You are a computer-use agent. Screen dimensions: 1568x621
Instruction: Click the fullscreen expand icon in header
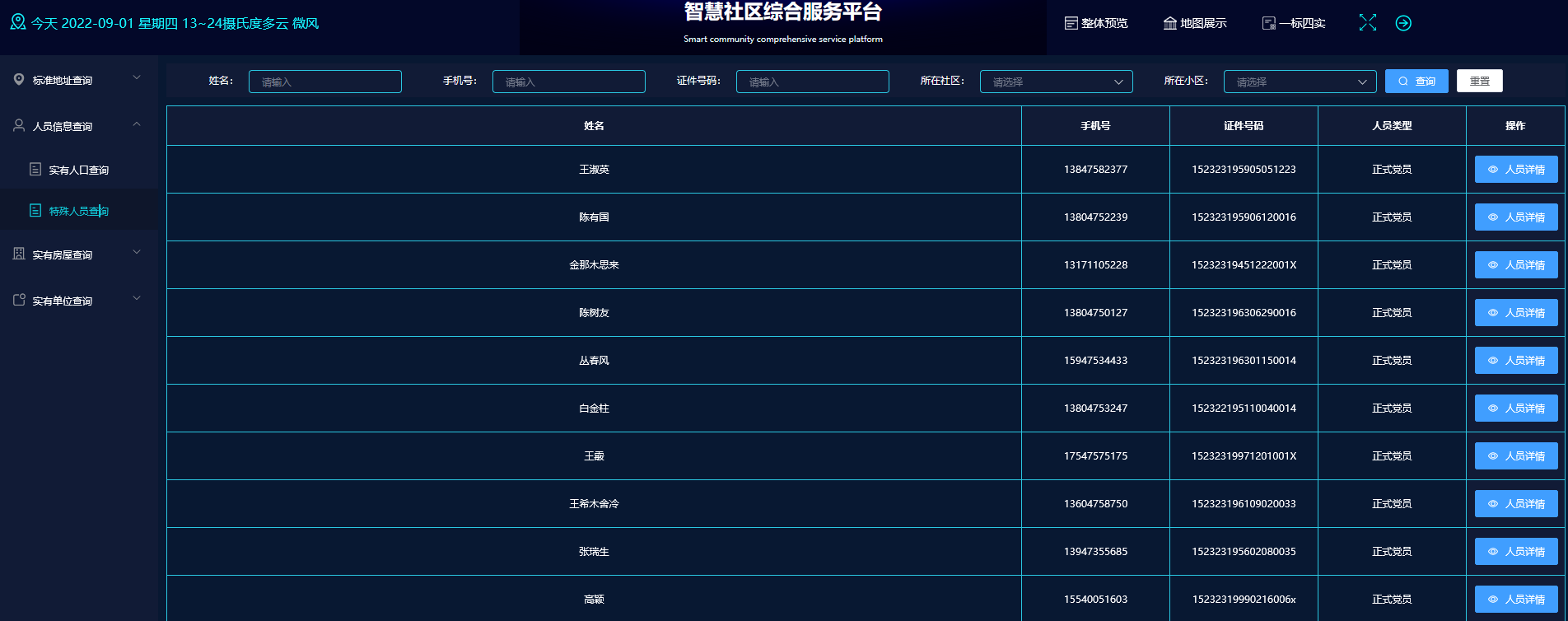tap(1367, 23)
